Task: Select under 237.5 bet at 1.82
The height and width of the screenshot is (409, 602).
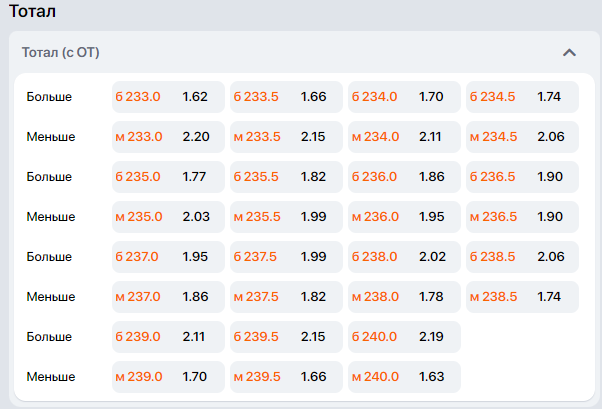Action: click(x=286, y=296)
